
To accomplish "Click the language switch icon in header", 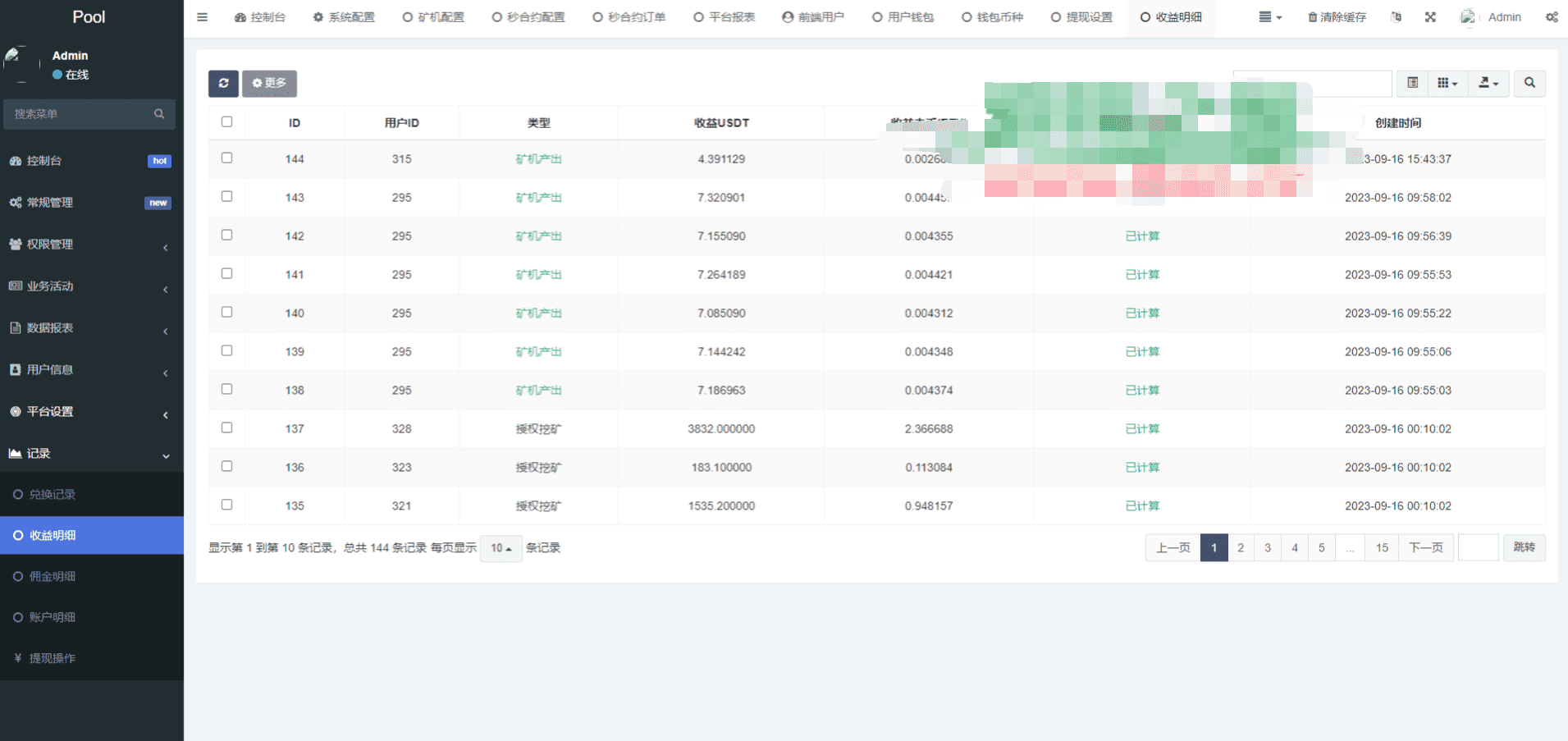I will (1397, 17).
